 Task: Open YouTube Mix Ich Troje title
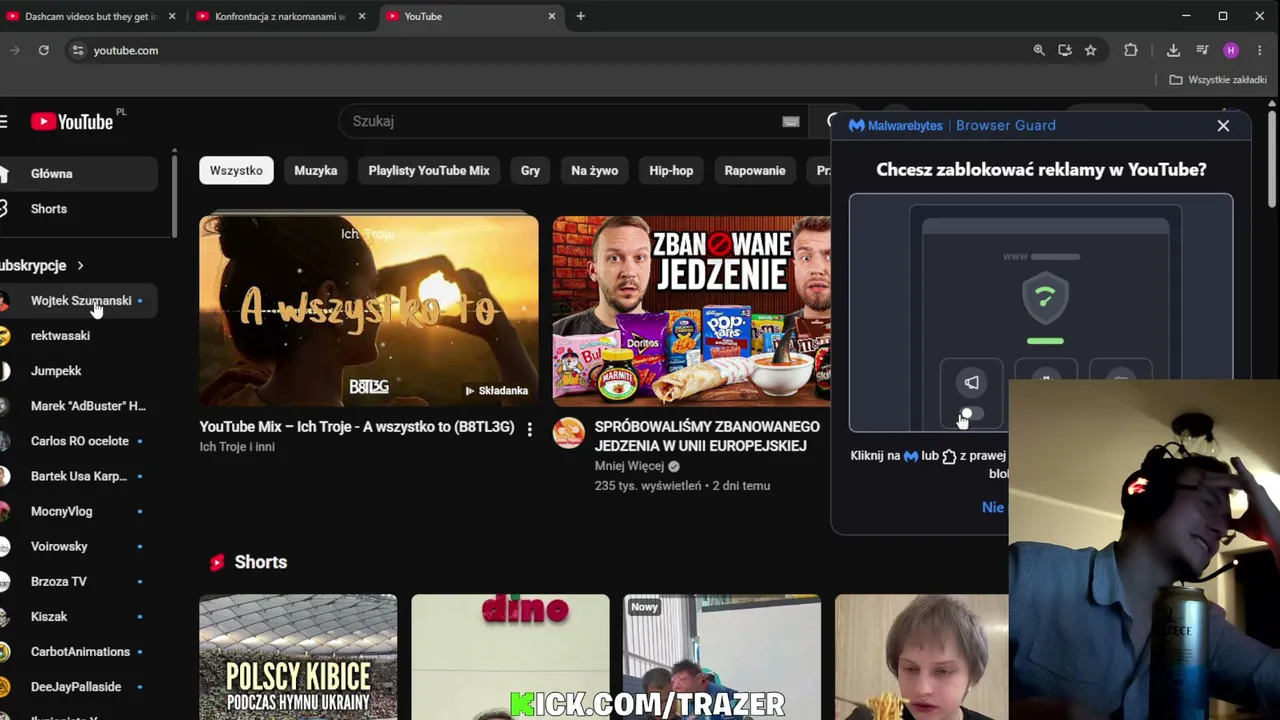[x=357, y=427]
